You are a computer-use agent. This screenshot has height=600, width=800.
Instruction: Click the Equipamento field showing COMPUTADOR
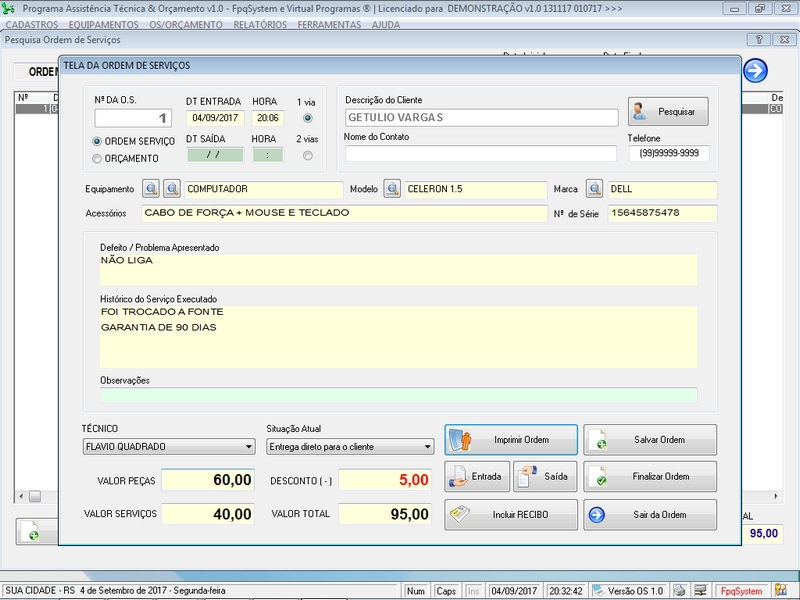(264, 189)
